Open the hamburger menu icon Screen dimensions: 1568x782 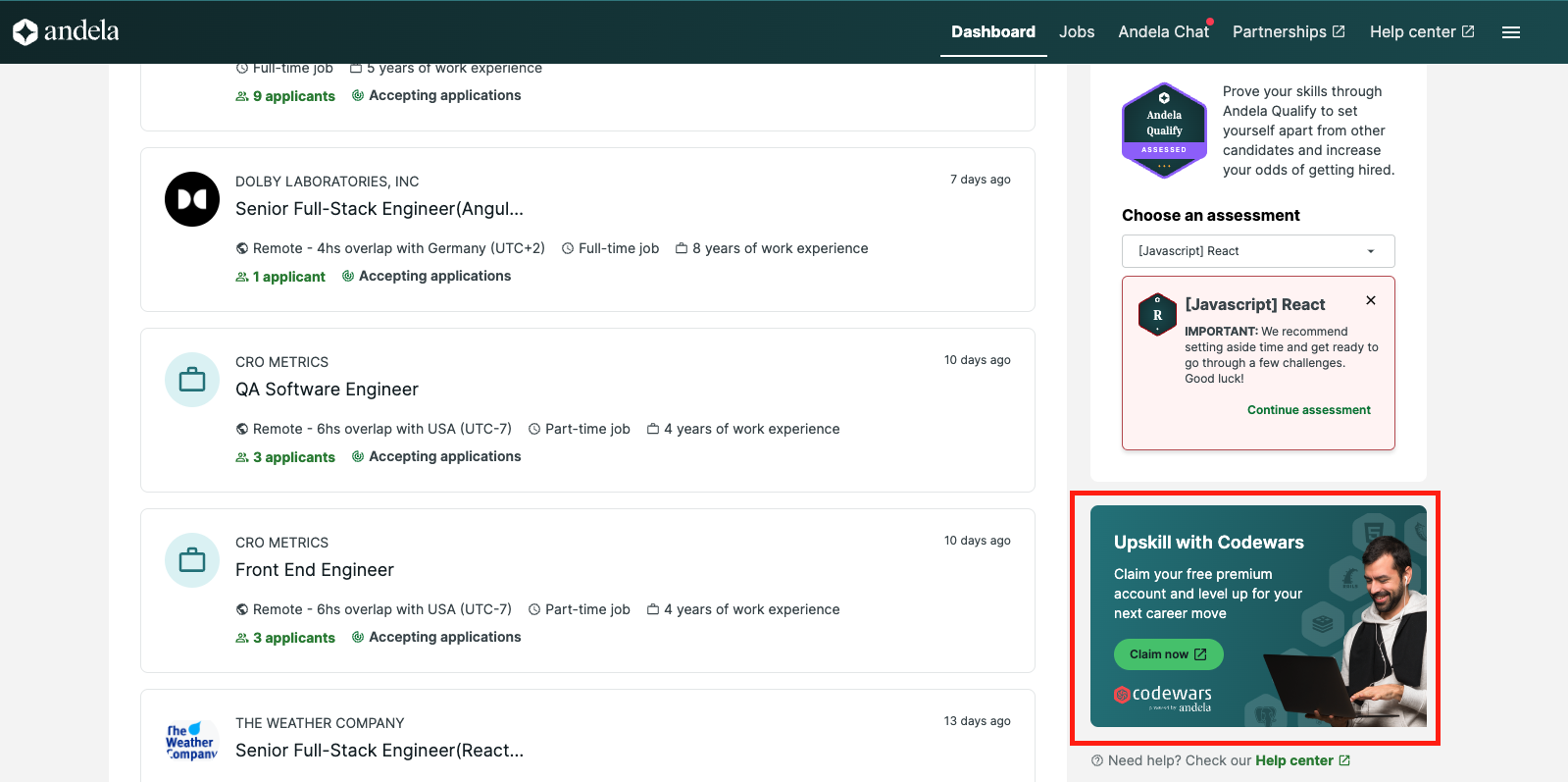[x=1511, y=32]
